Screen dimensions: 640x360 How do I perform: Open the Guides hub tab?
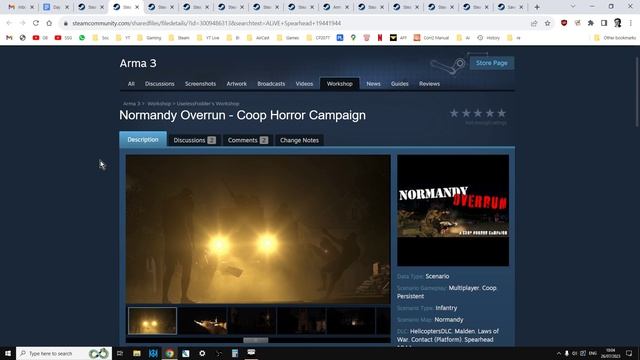tap(400, 84)
